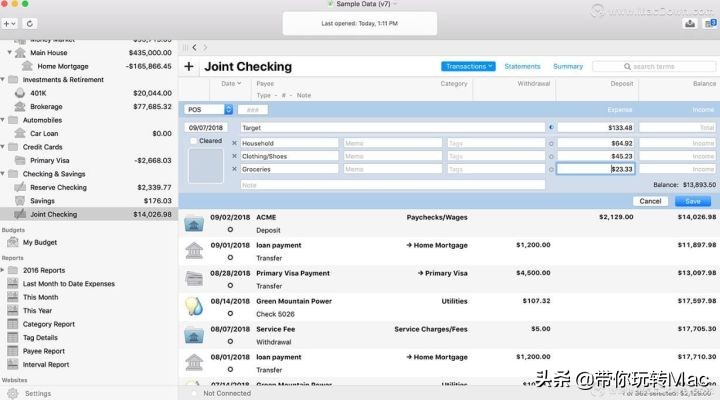Click the Car Loan account icon
The image size is (720, 400).
click(20, 134)
